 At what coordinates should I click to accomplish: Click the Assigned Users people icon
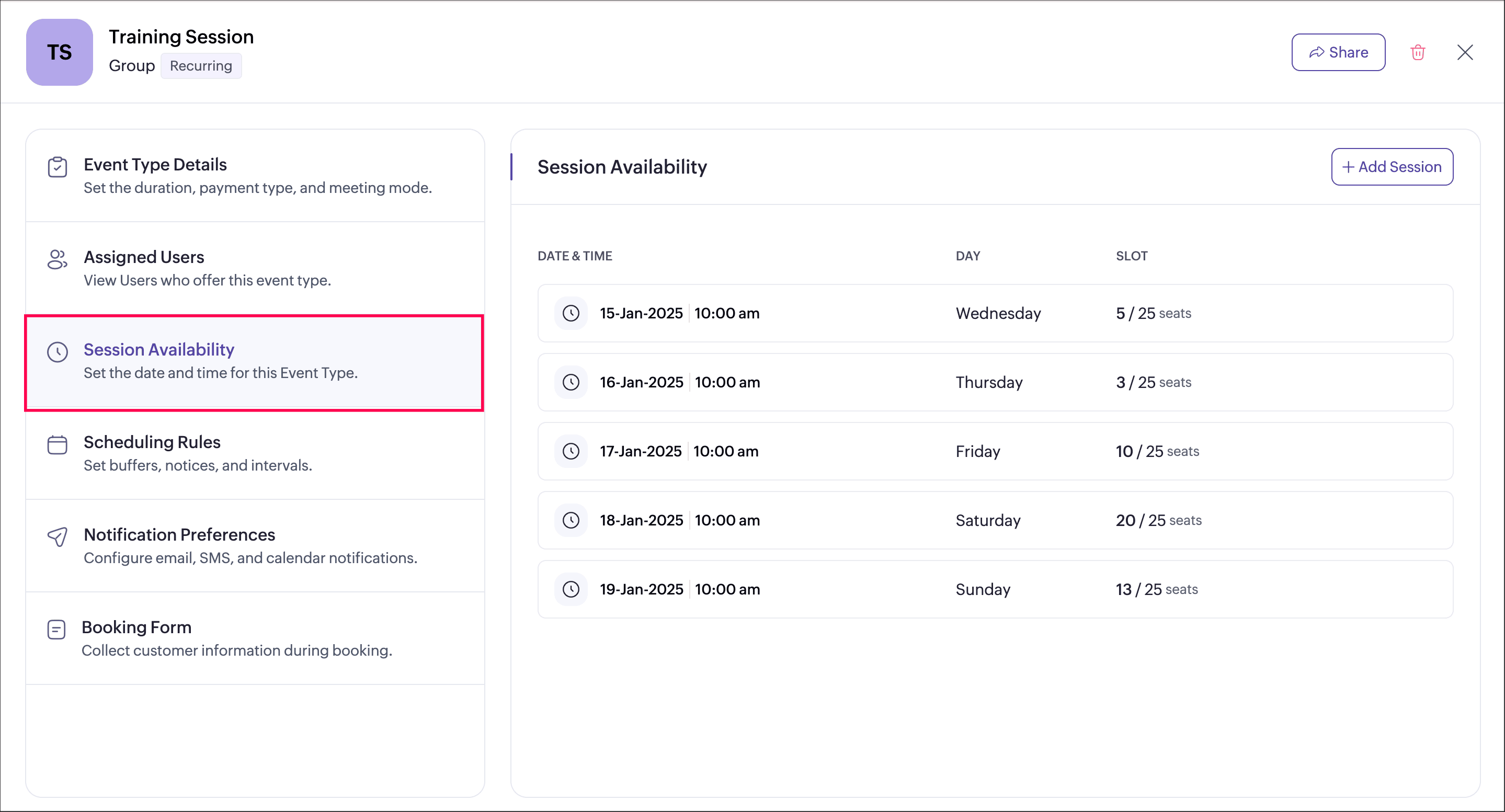[x=57, y=259]
